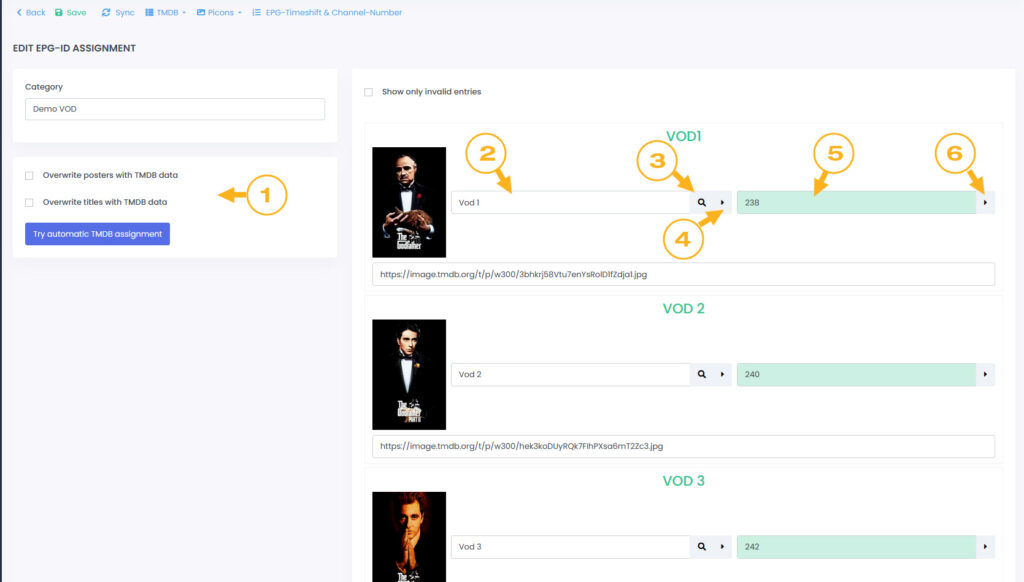Click the Category field showing Demo VOD
1024x582 pixels.
tap(175, 109)
